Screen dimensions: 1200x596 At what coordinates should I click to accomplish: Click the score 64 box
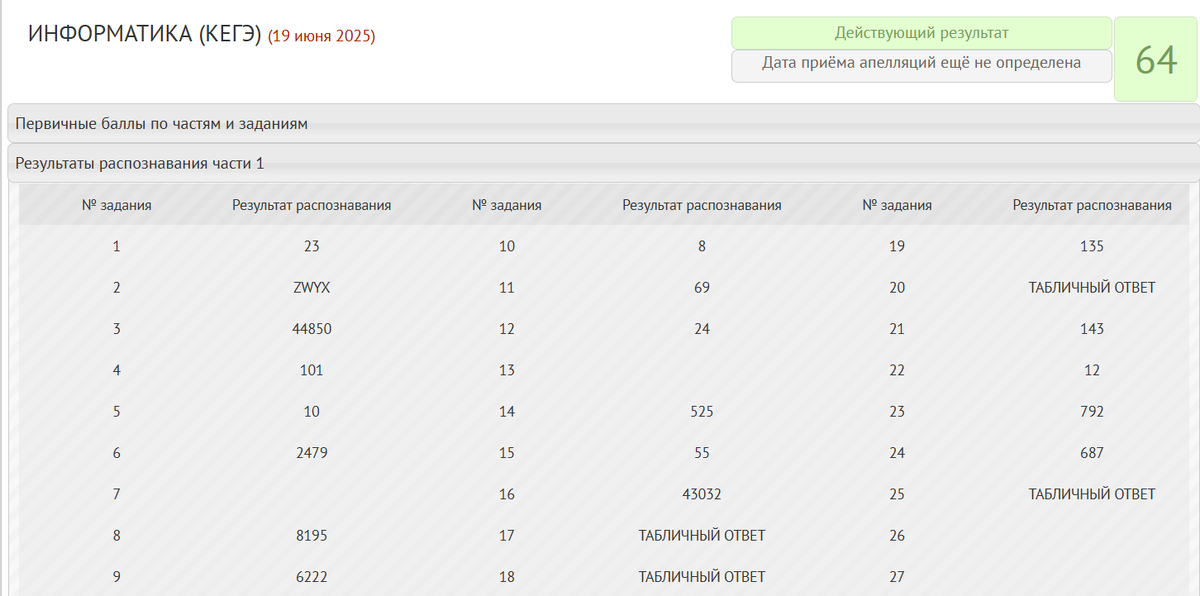(x=1156, y=59)
